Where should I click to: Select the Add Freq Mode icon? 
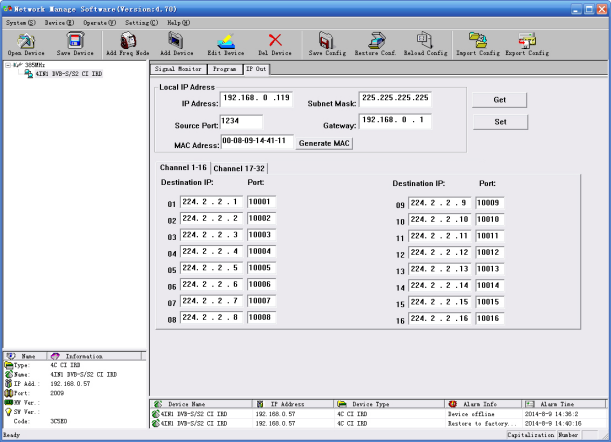pos(128,40)
